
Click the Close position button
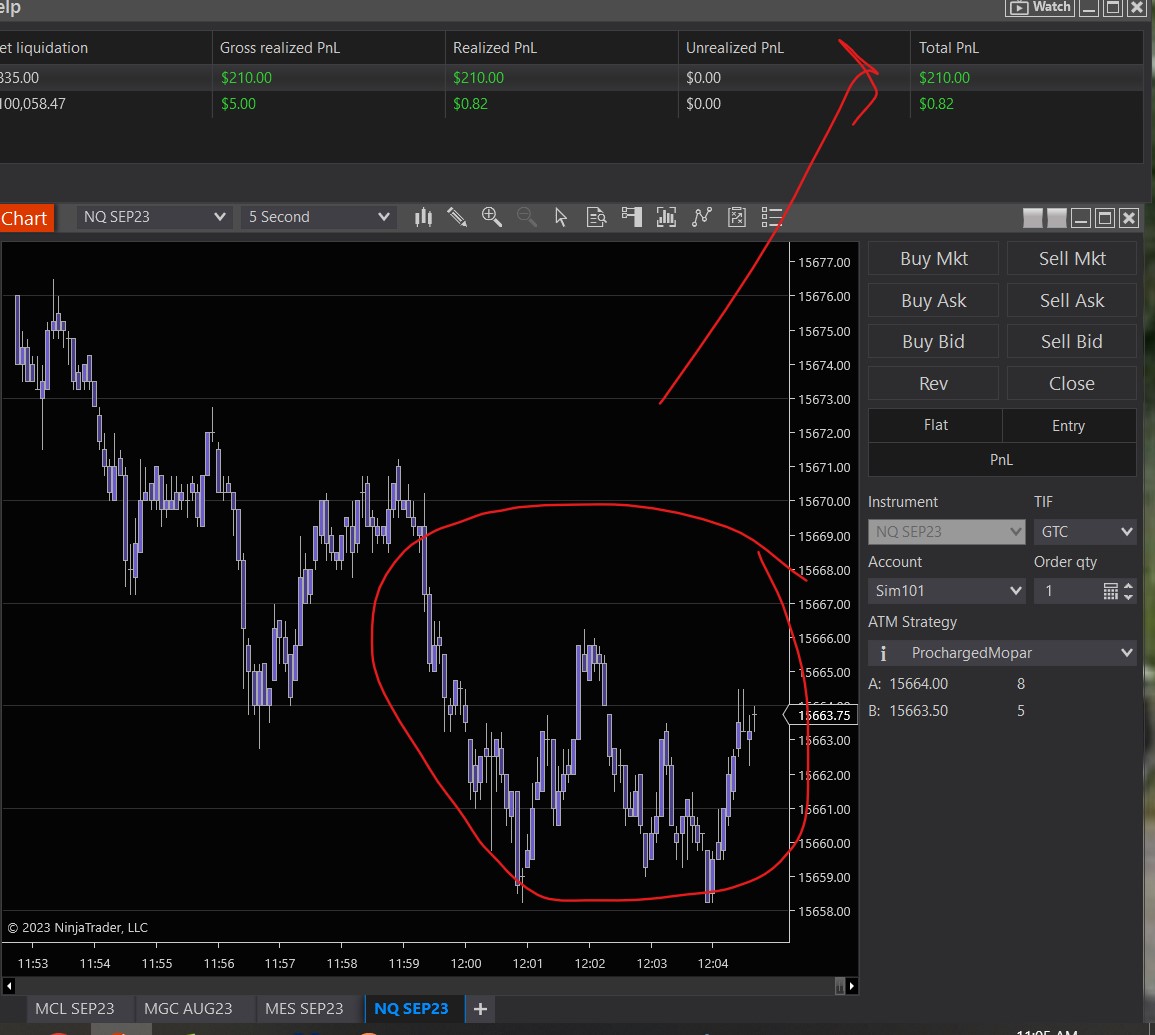click(x=1071, y=384)
